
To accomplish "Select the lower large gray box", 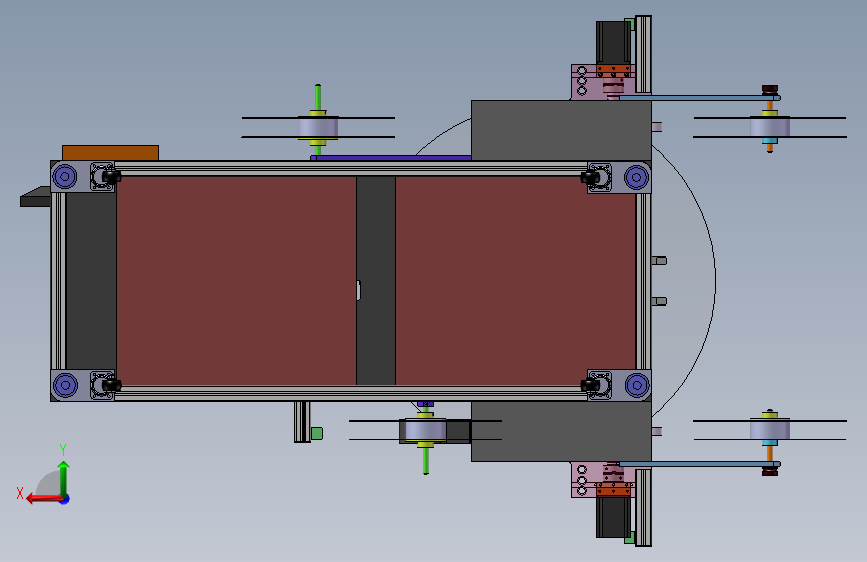I will pyautogui.click(x=561, y=431).
